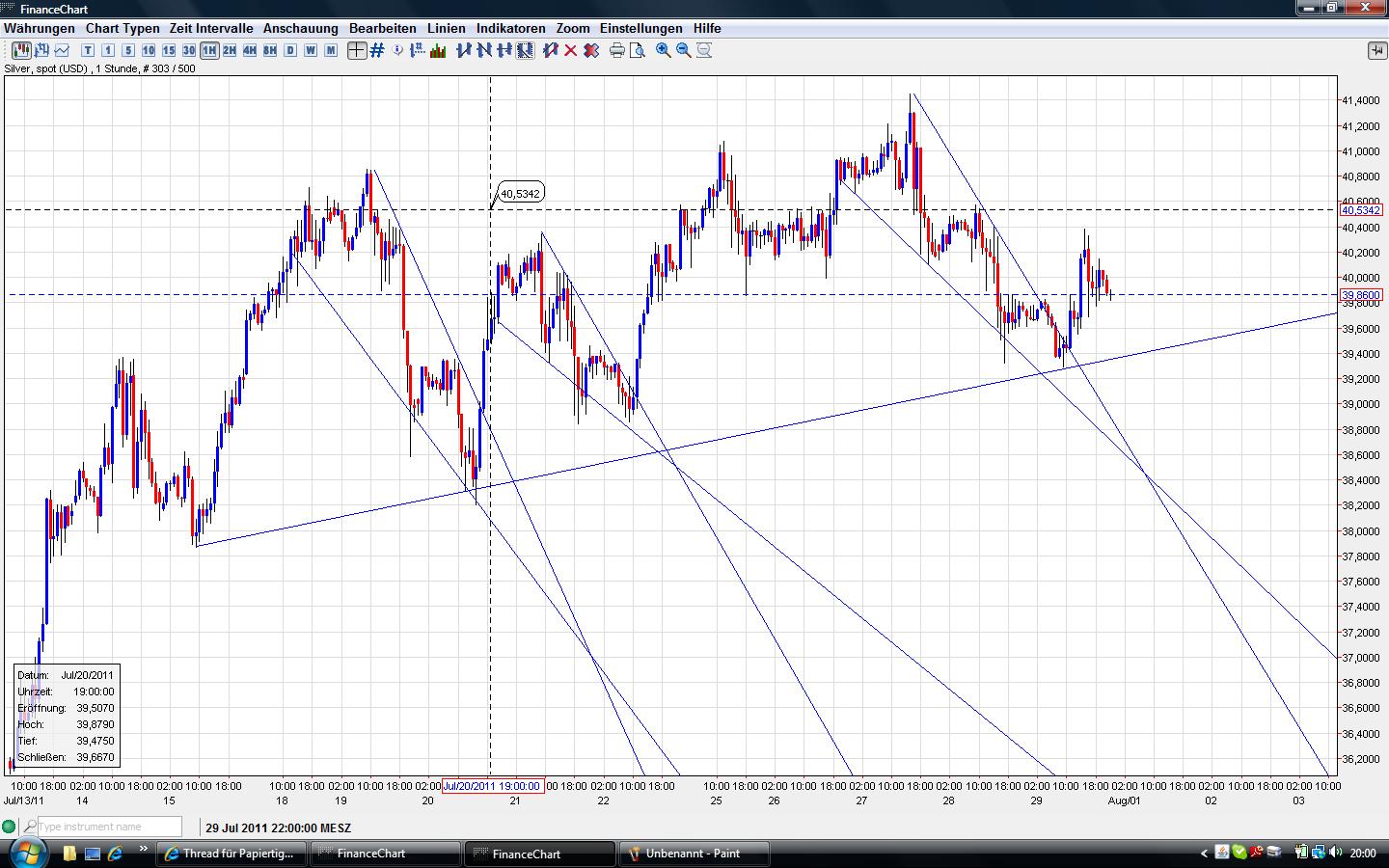Open Internet Explorer from quick launch
The image size is (1389, 868).
coord(115,853)
